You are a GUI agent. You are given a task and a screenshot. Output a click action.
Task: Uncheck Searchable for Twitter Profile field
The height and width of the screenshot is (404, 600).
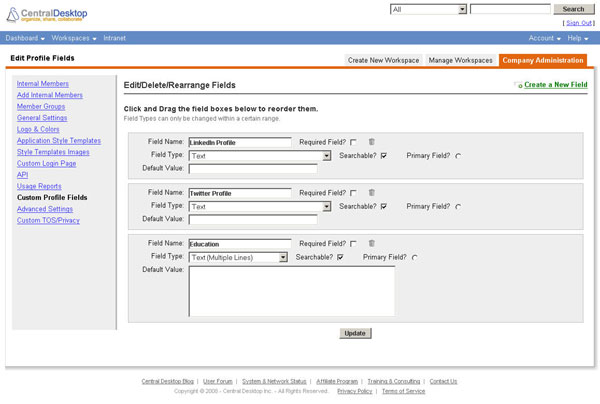pyautogui.click(x=383, y=206)
